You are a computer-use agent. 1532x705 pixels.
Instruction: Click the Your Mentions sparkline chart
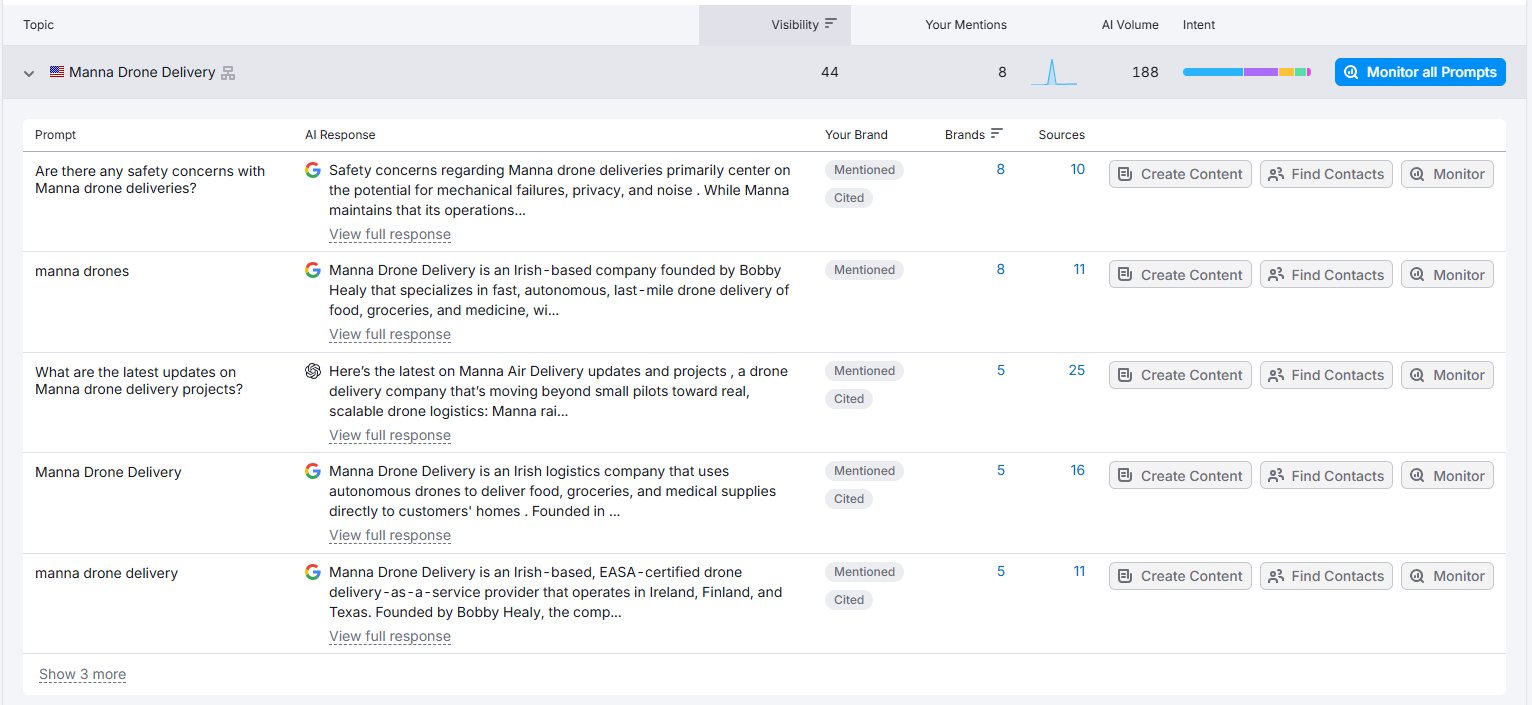tap(1054, 72)
